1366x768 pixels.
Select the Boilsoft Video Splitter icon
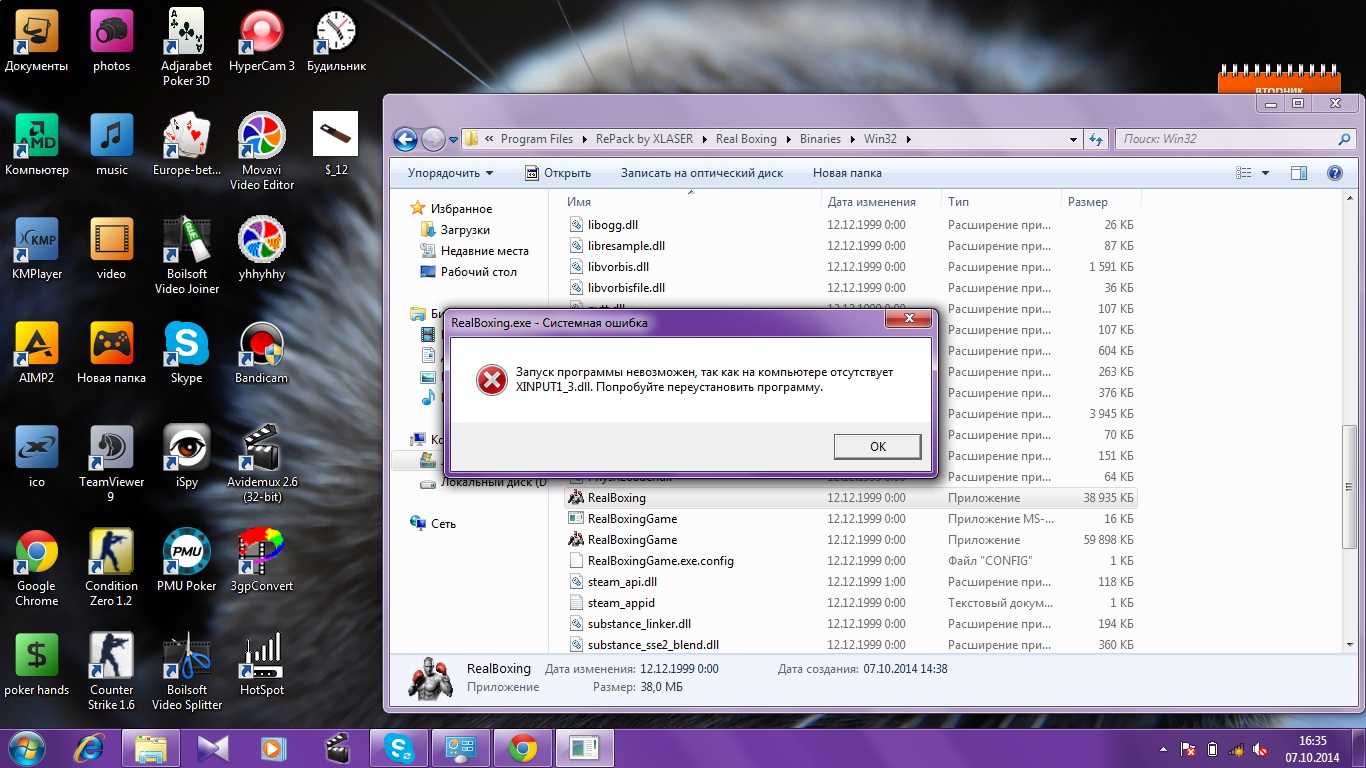pos(186,671)
